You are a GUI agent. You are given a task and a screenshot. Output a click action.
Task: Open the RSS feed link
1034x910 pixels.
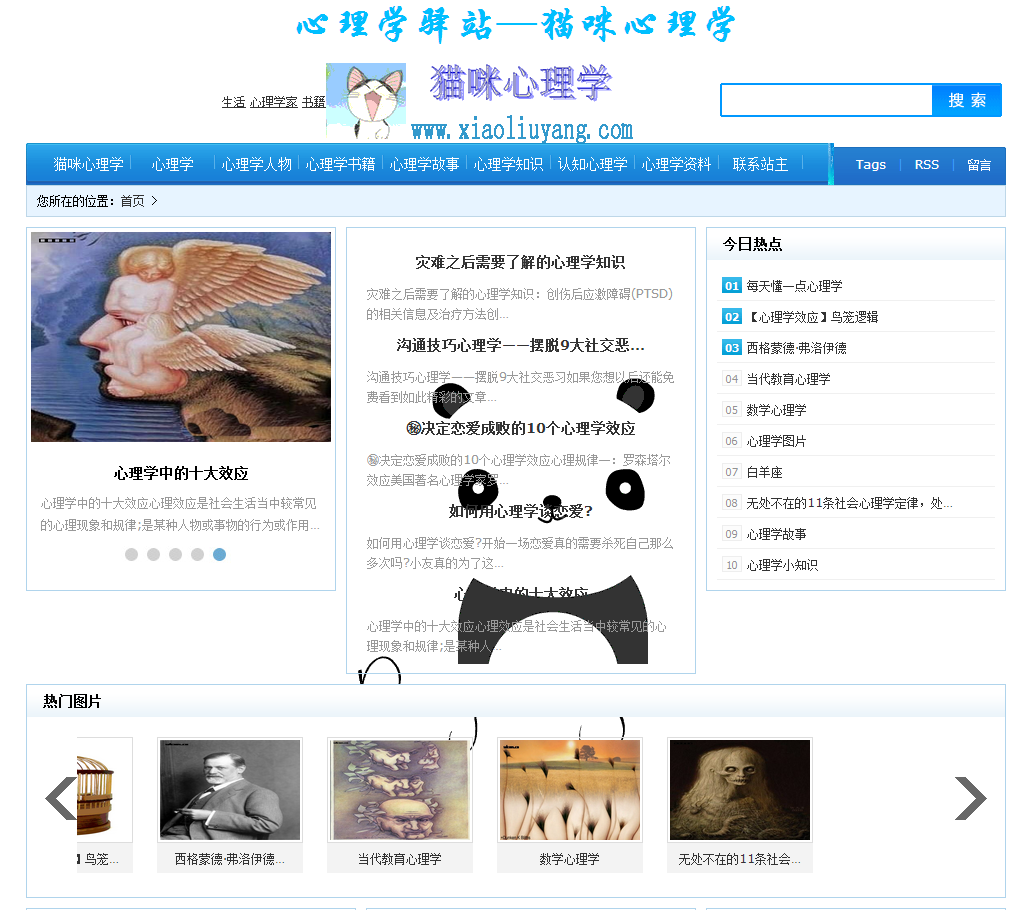pos(927,165)
